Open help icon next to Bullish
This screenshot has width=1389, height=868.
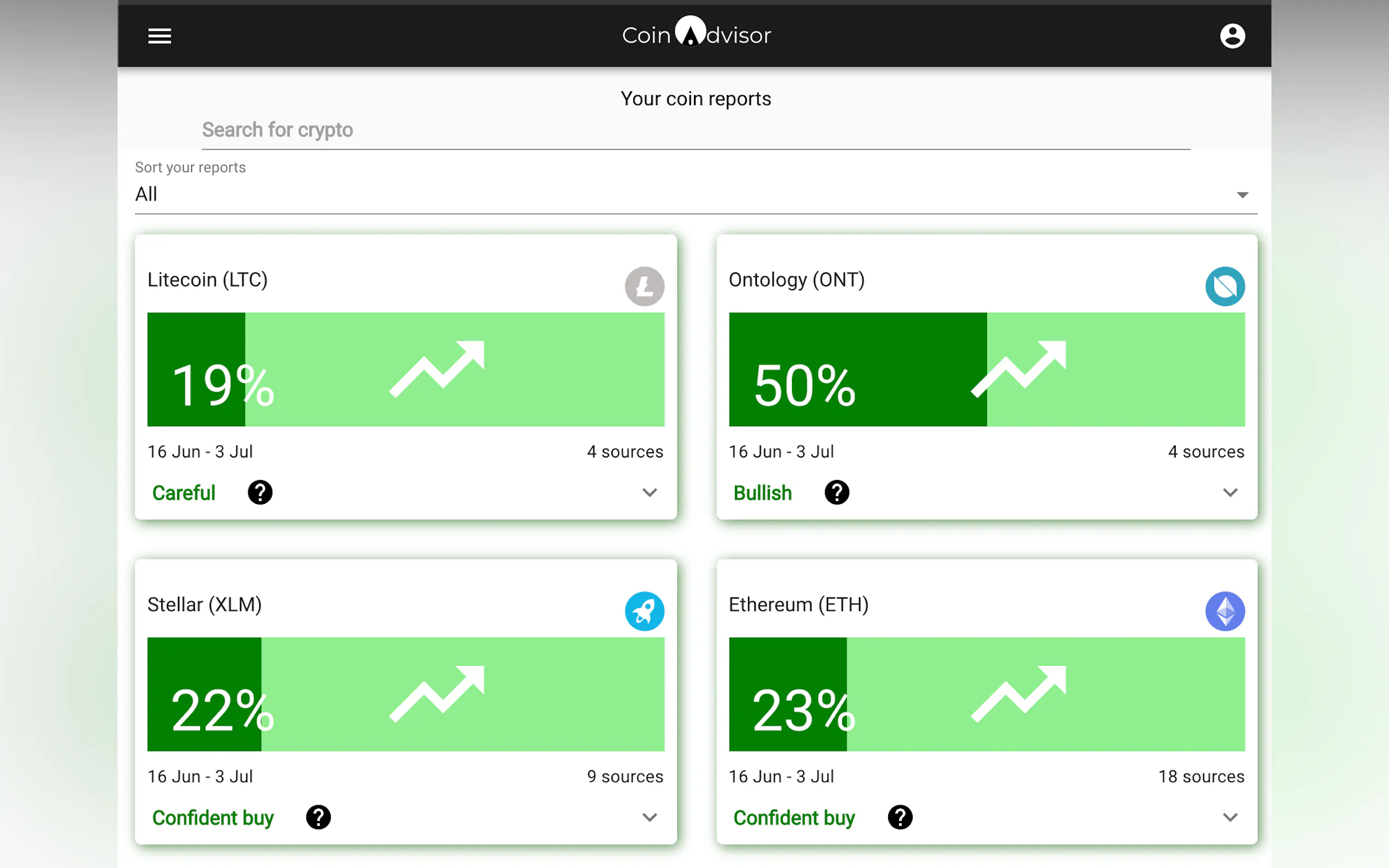click(837, 492)
